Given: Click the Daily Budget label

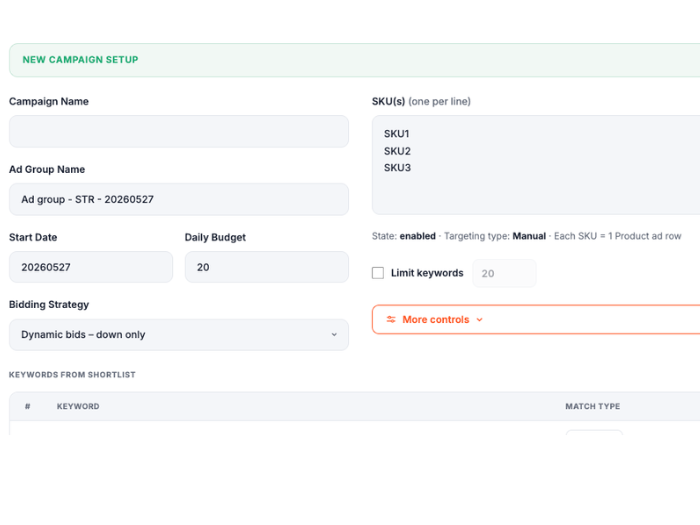Looking at the screenshot, I should pyautogui.click(x=215, y=237).
